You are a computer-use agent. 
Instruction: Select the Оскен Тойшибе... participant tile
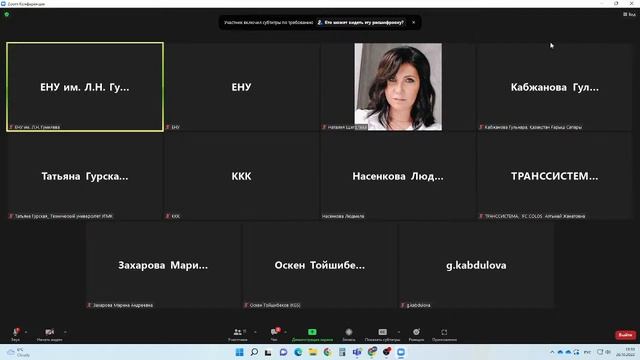coord(320,265)
